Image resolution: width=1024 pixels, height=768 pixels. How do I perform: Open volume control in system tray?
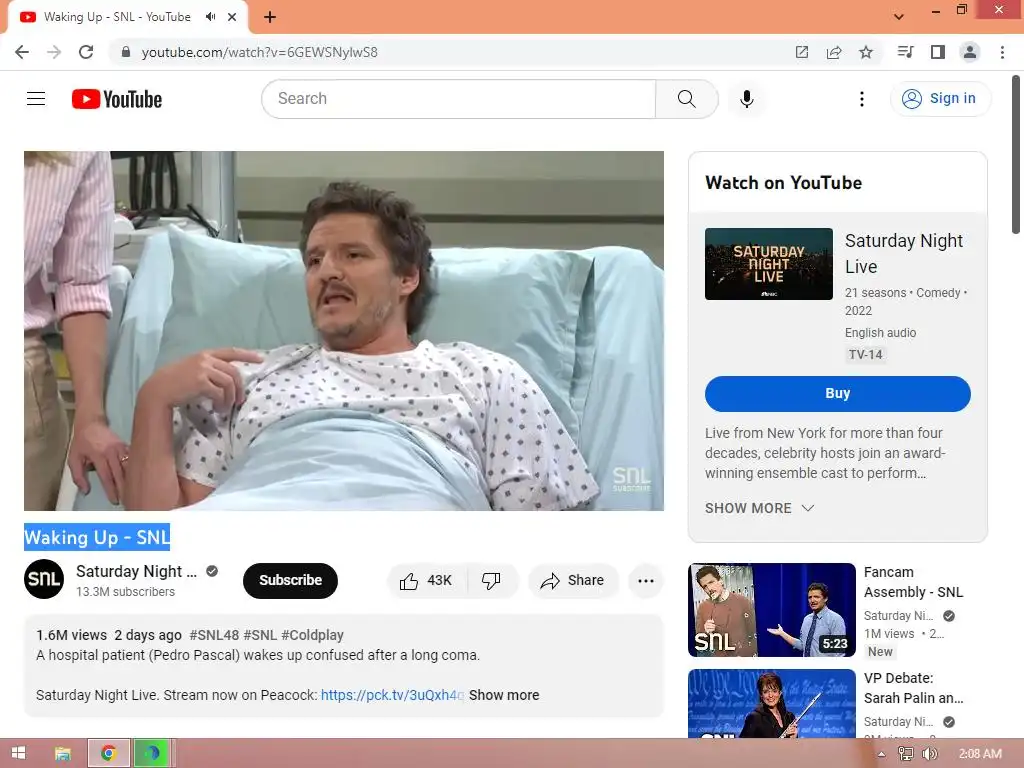pos(929,754)
